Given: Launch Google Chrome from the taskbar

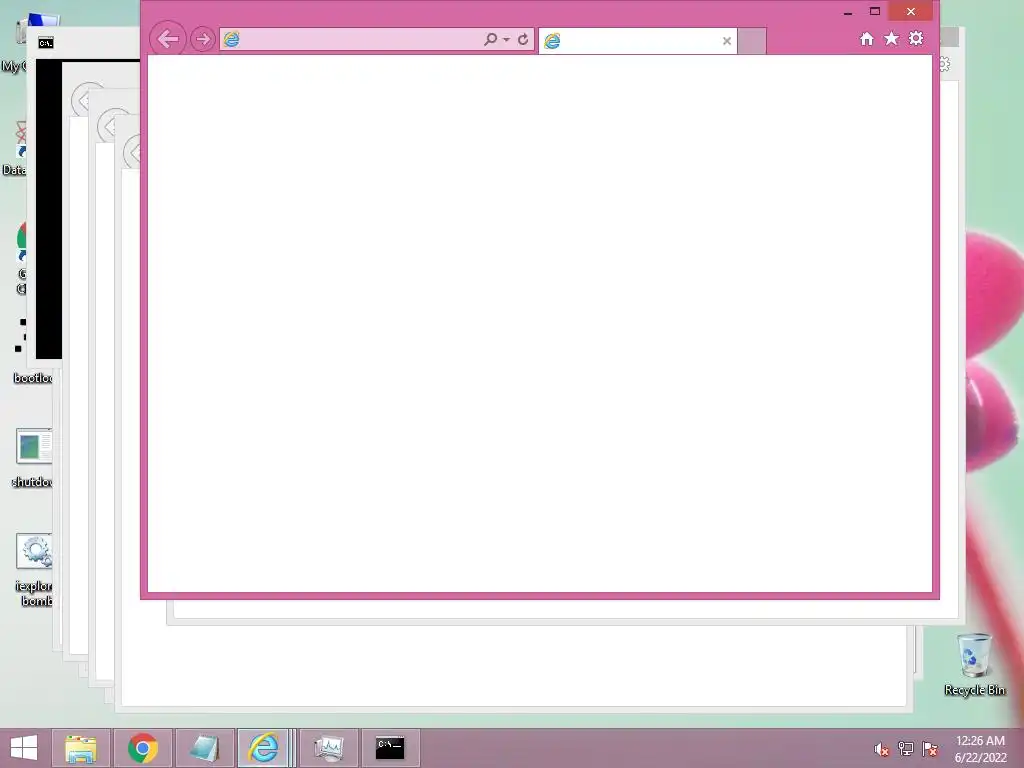Looking at the screenshot, I should pos(143,748).
